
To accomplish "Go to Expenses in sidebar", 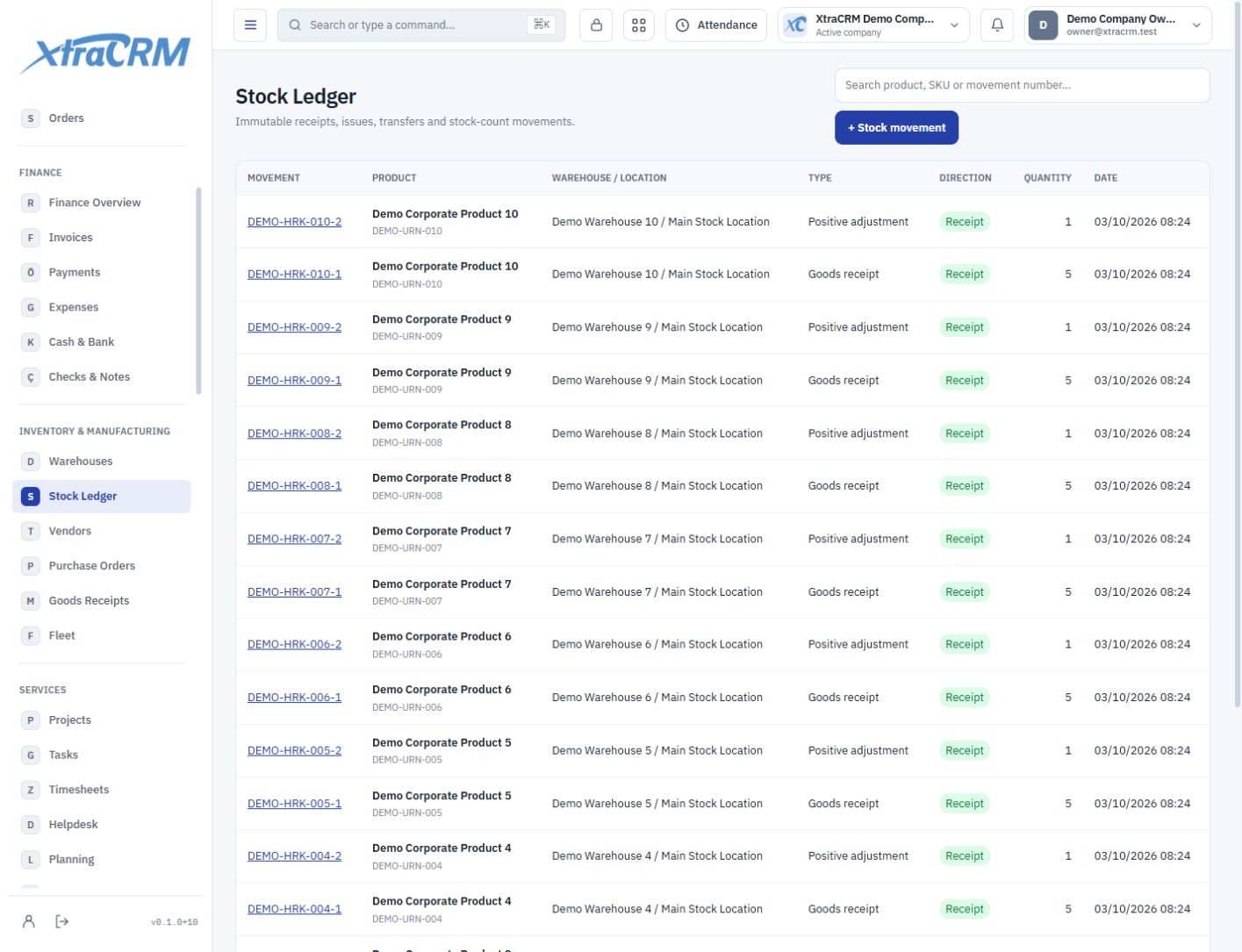I will 102,307.
